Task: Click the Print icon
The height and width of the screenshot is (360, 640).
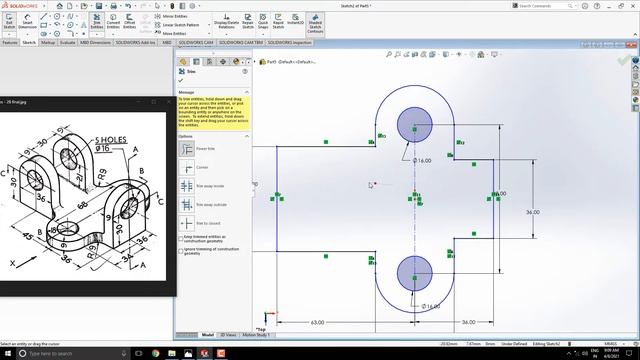Action: 113,6
